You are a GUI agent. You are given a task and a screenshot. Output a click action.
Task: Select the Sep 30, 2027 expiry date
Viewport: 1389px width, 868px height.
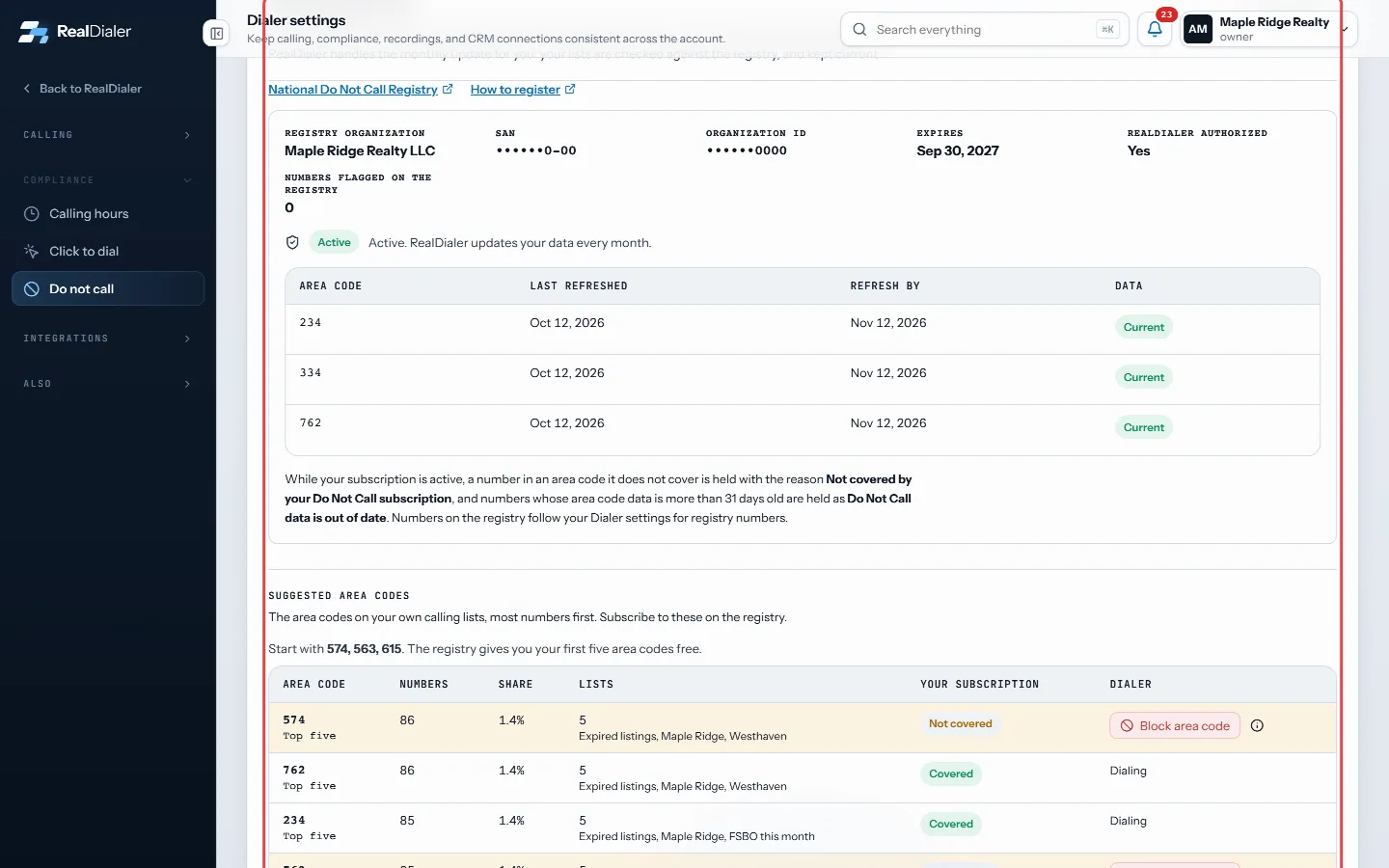pos(958,151)
